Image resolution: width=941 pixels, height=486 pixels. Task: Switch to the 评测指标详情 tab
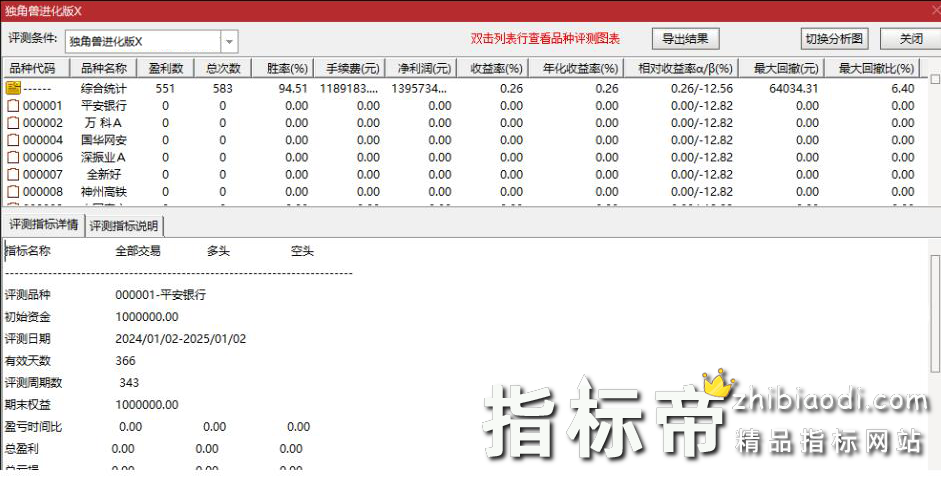tap(43, 225)
